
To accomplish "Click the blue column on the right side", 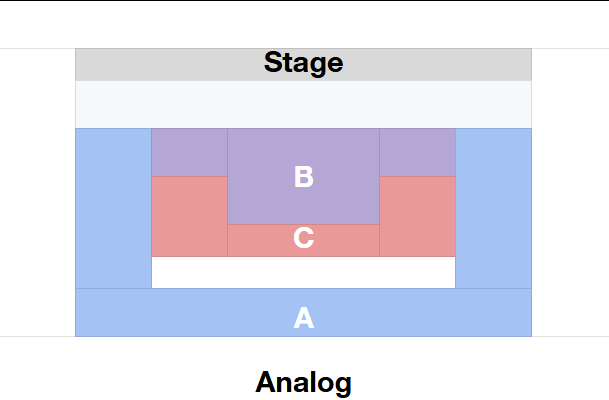I will (493, 208).
